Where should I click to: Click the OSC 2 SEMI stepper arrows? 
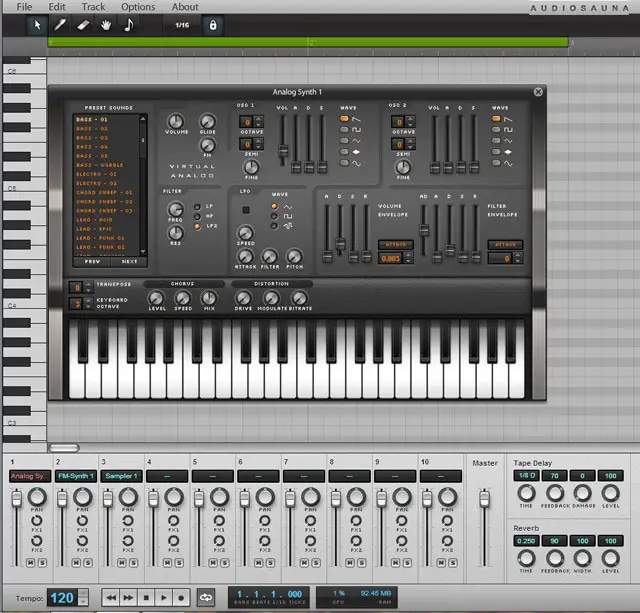[x=410, y=144]
